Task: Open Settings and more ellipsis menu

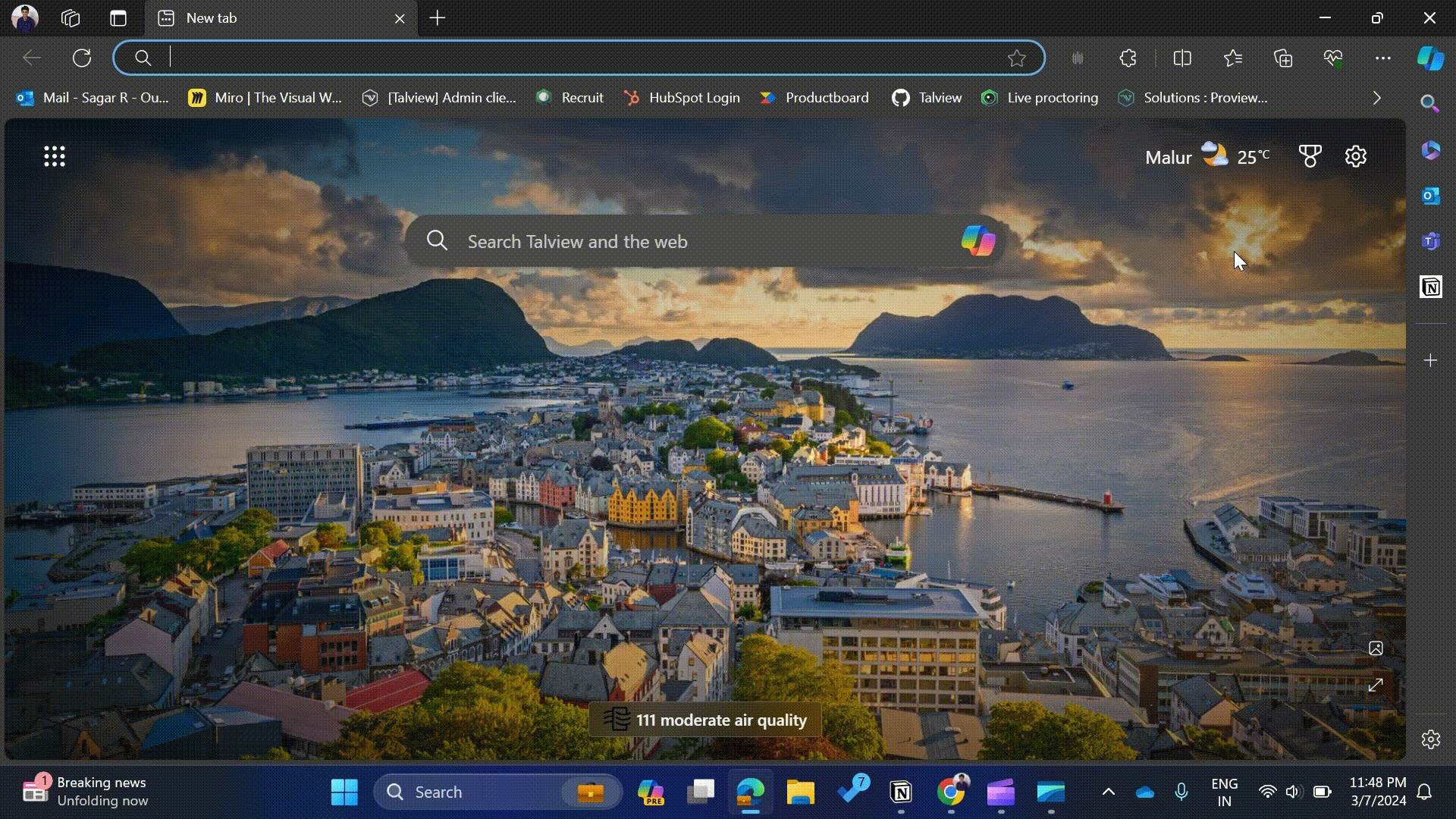Action: pos(1383,58)
